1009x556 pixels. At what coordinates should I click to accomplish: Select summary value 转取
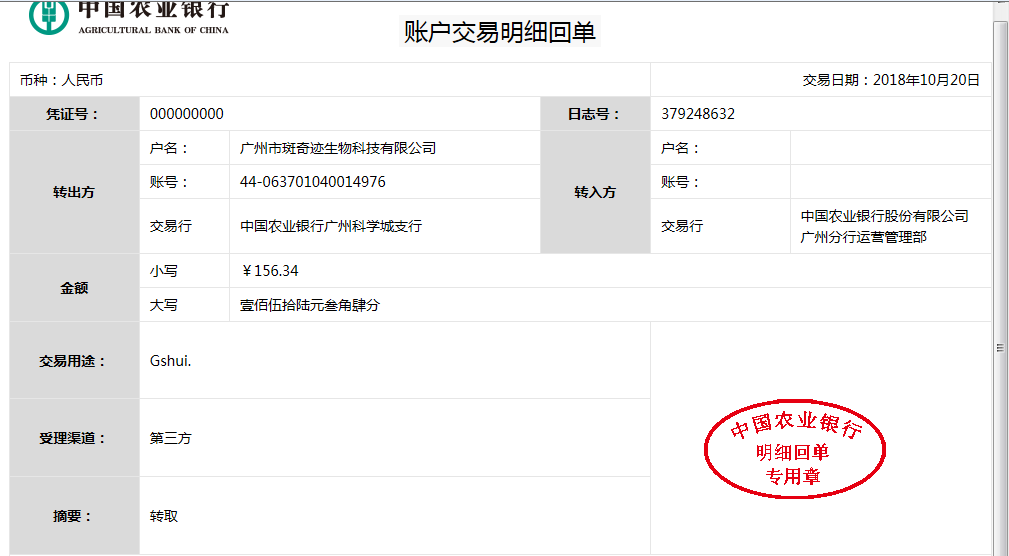click(163, 516)
